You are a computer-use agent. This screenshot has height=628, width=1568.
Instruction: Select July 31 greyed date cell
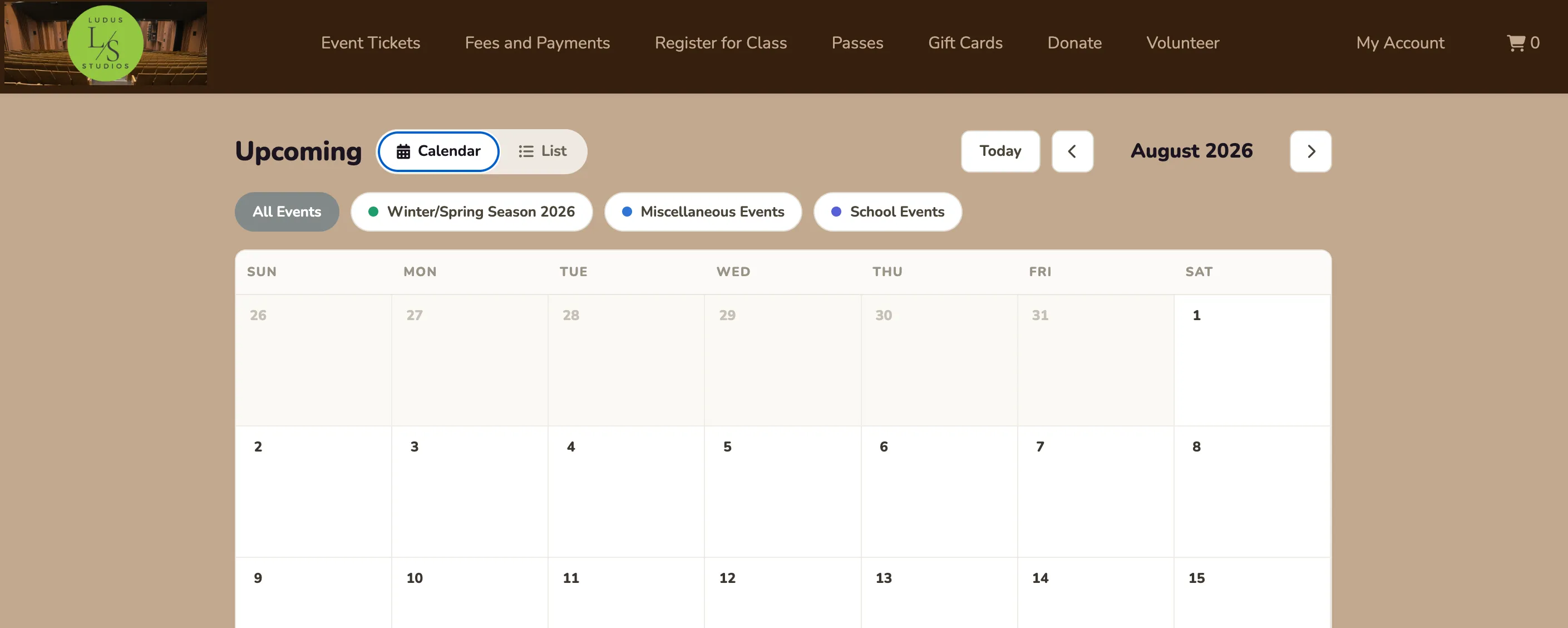1096,360
